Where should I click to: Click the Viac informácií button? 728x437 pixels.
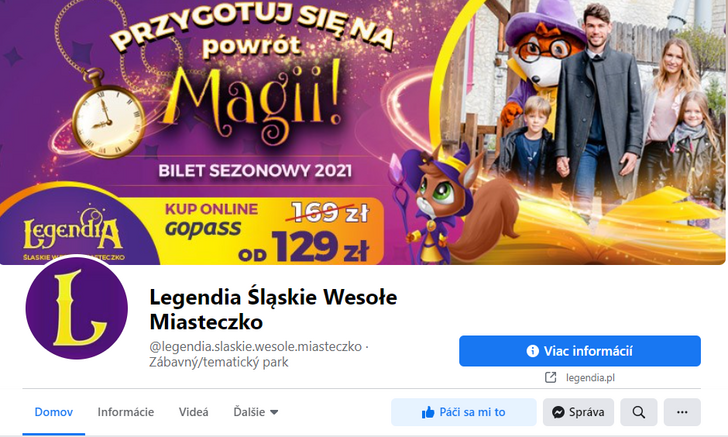pyautogui.click(x=580, y=351)
